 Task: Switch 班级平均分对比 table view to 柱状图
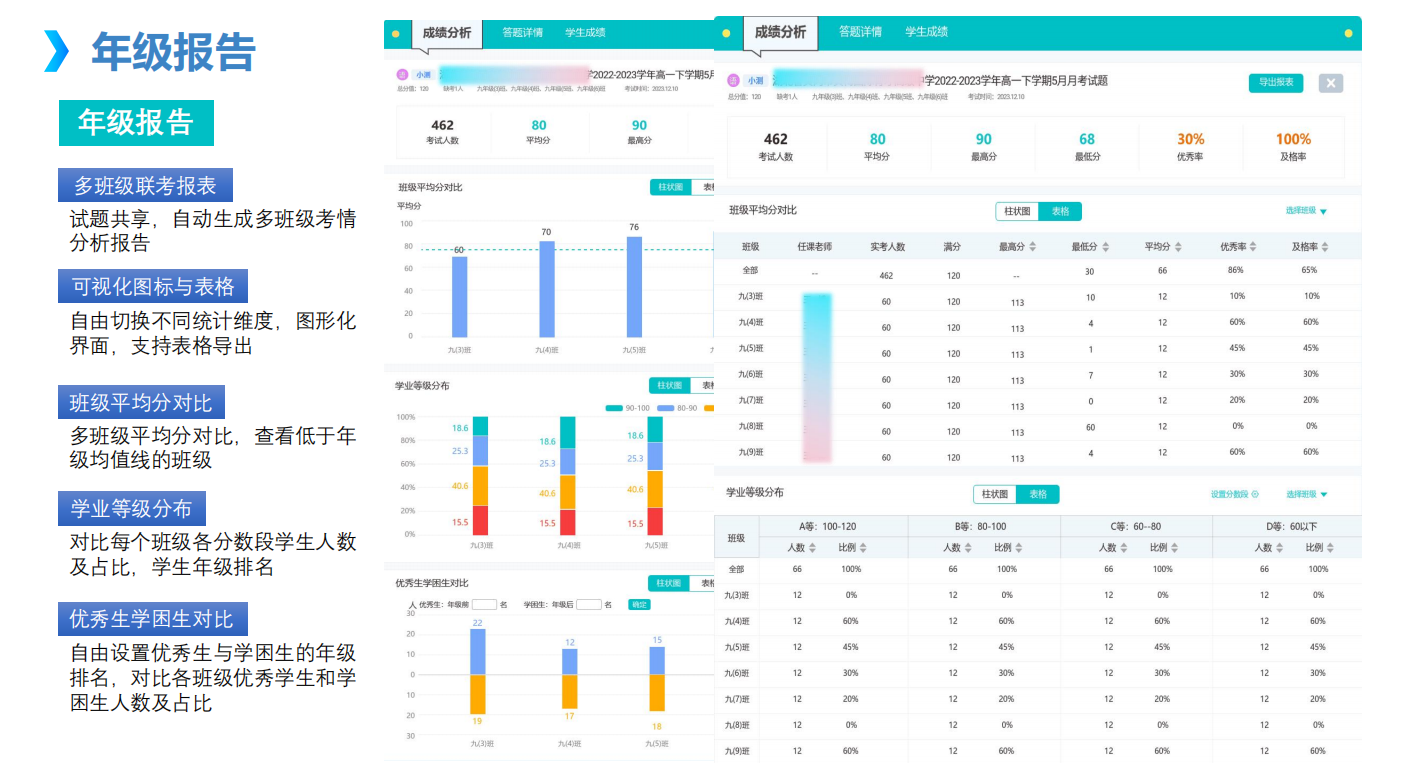1017,211
